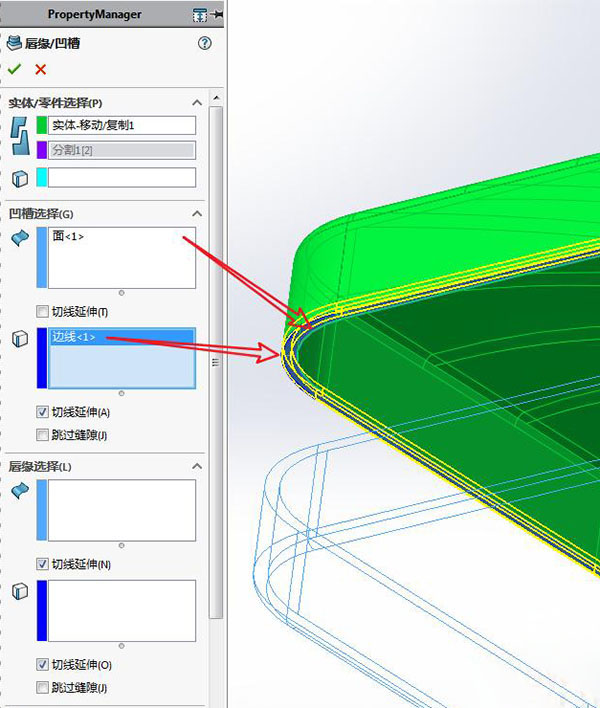
Task: Click lip face selection icon
Action: (x=20, y=490)
